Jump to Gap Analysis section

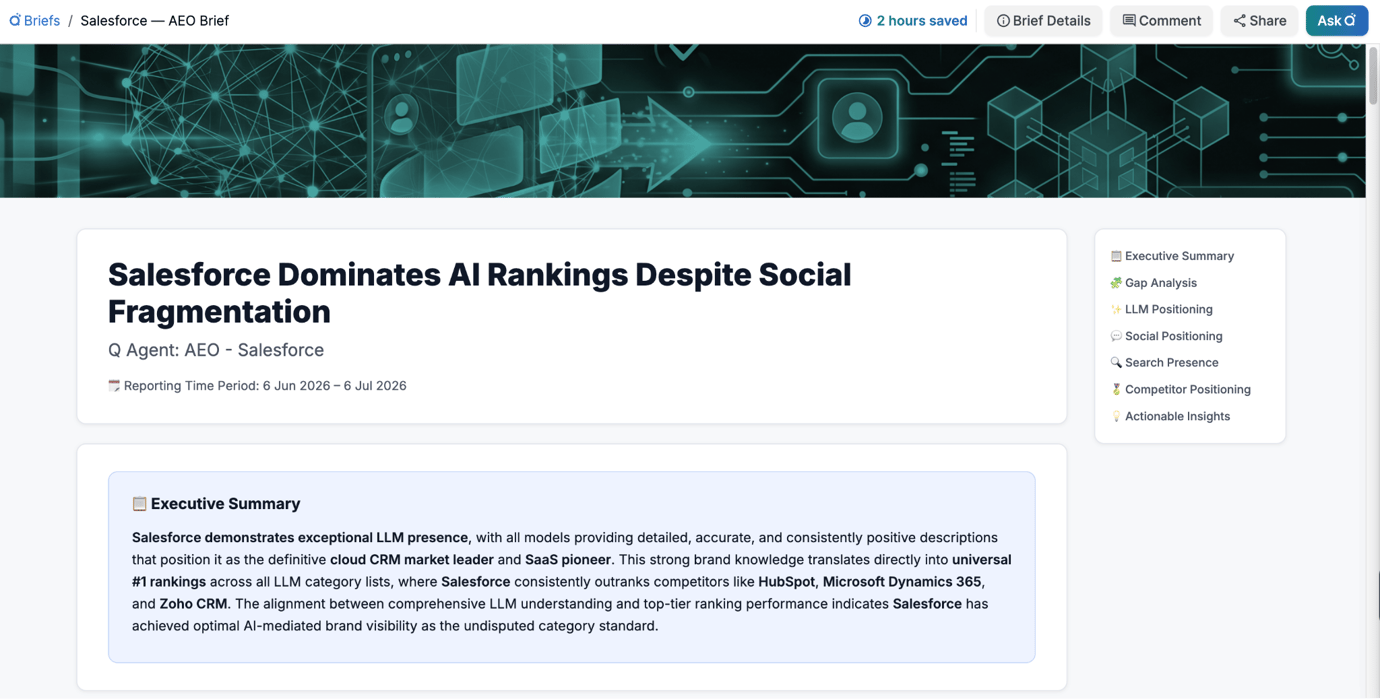[1153, 283]
